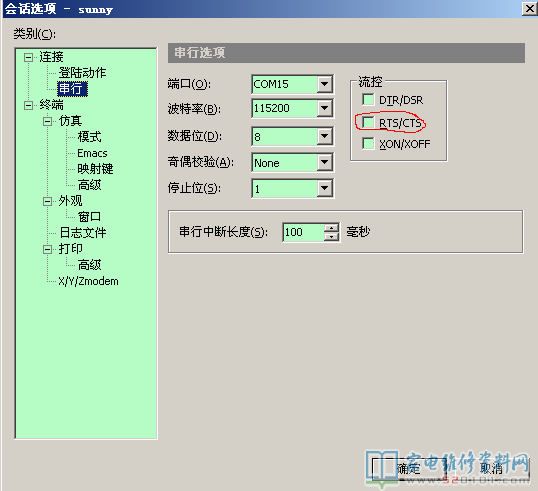The image size is (538, 491).
Task: Collapse the 打印 tree node
Action: [x=48, y=249]
